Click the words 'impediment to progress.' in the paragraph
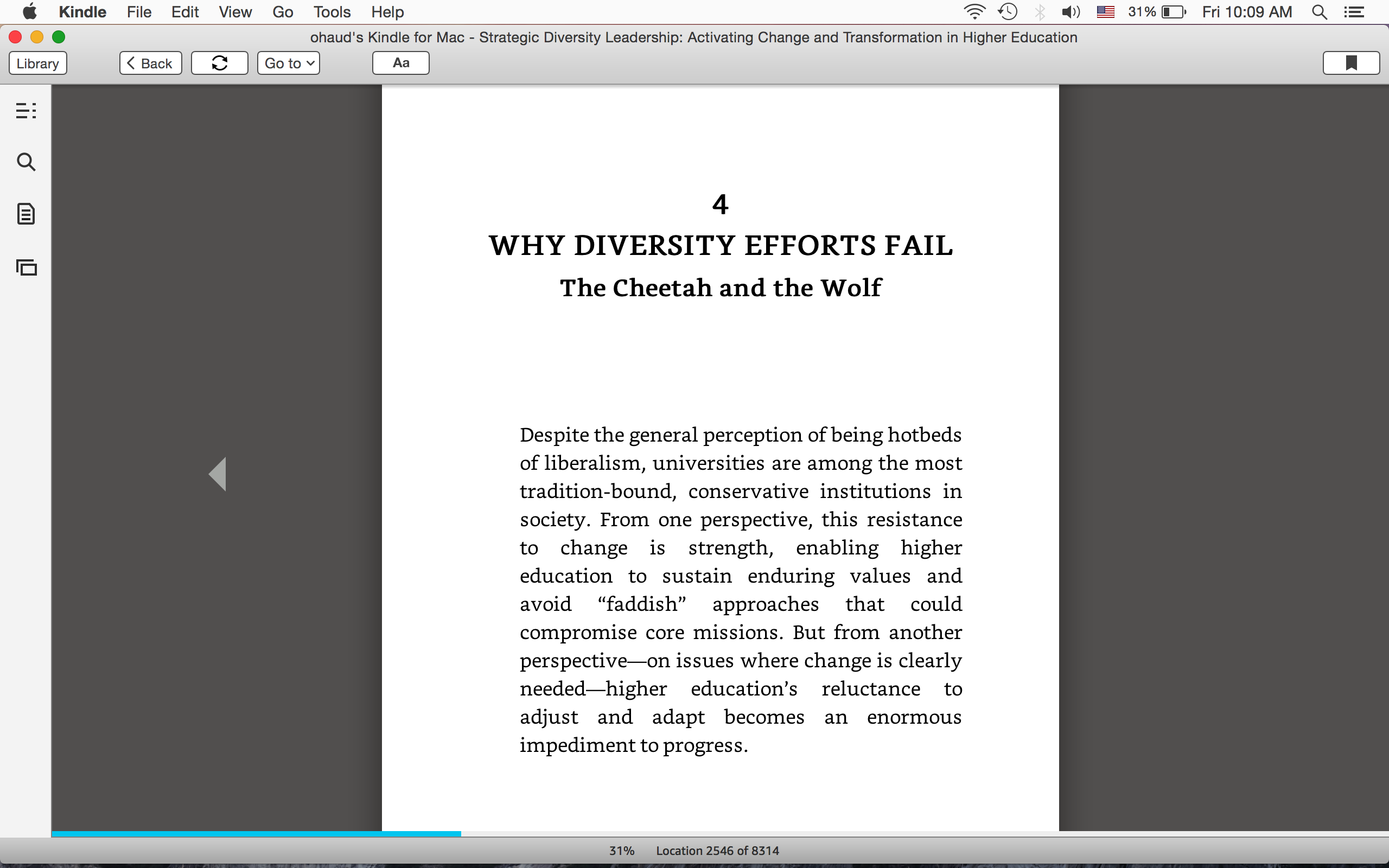The width and height of the screenshot is (1389, 868). (634, 746)
